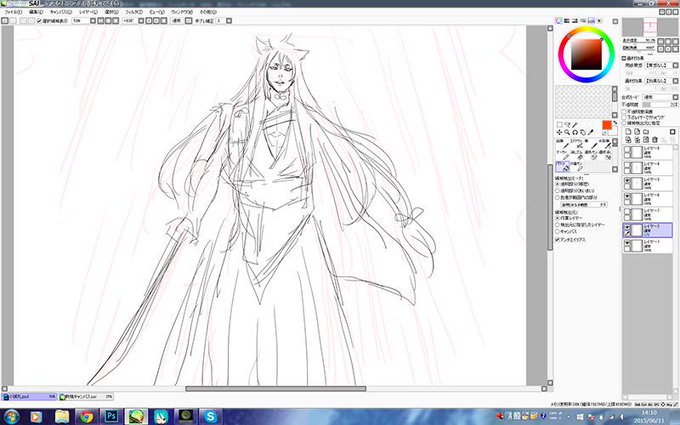Collapse the paper effects section
Image resolution: width=680 pixels, height=425 pixels.
624,58
